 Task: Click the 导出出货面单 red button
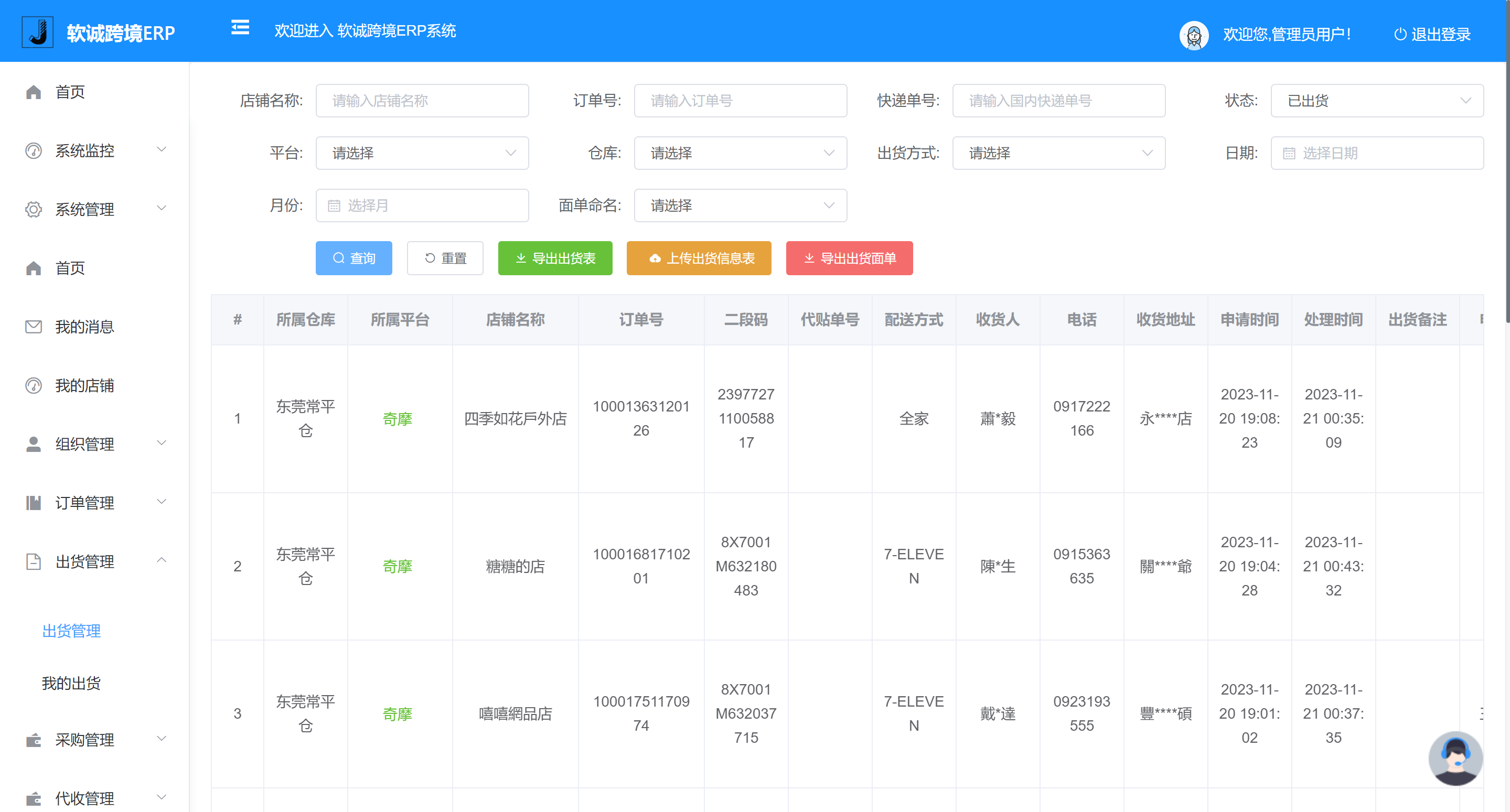(x=849, y=258)
